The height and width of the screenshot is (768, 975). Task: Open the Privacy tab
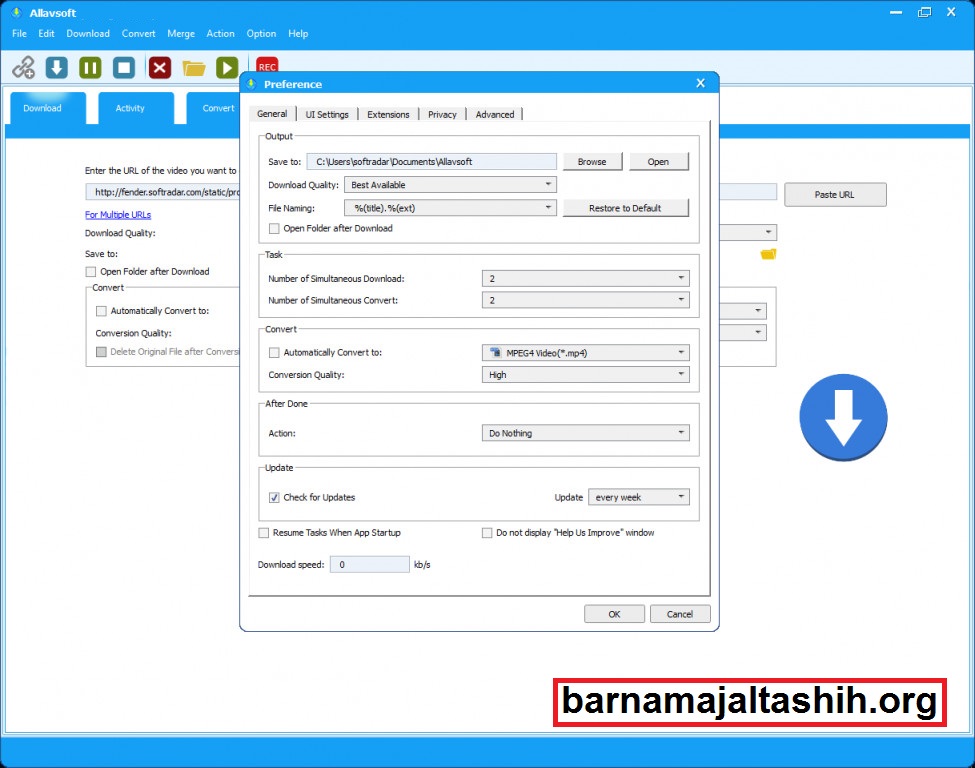[442, 114]
